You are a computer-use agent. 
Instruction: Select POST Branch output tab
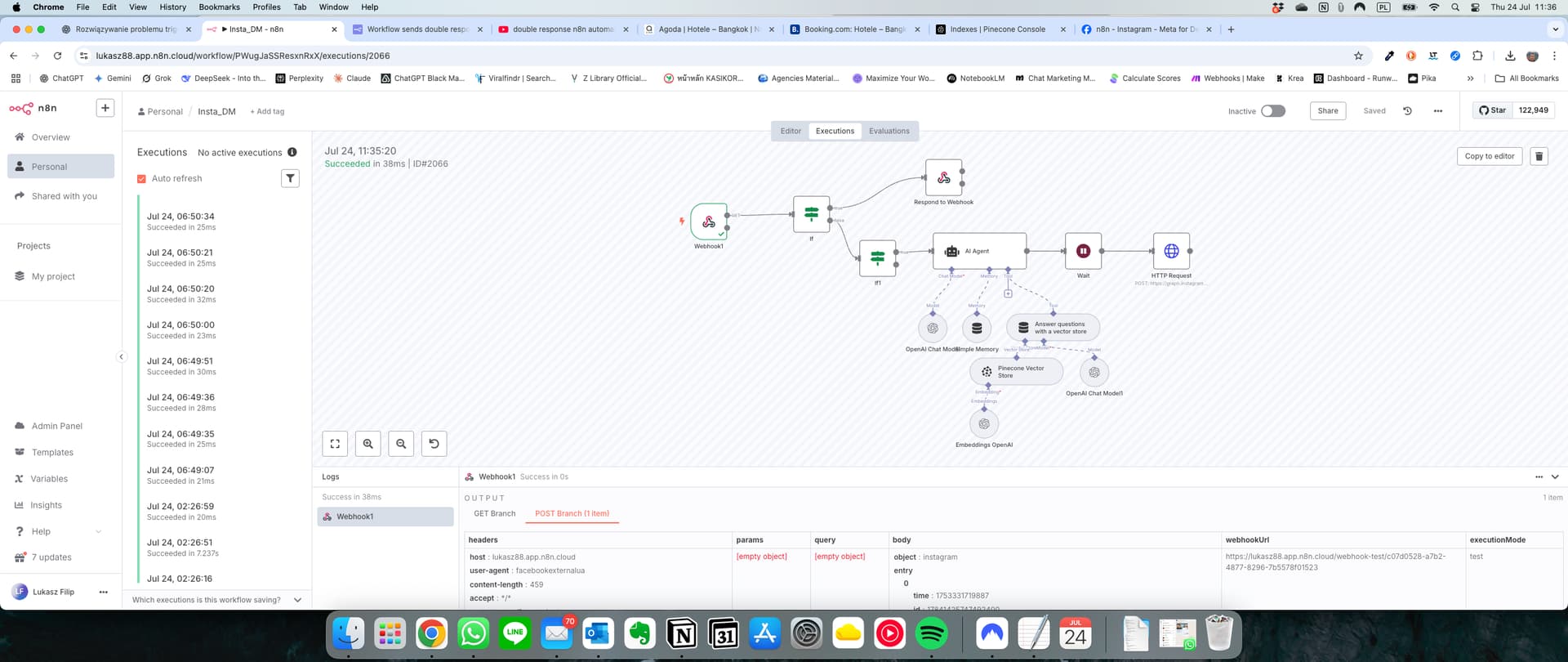point(572,513)
